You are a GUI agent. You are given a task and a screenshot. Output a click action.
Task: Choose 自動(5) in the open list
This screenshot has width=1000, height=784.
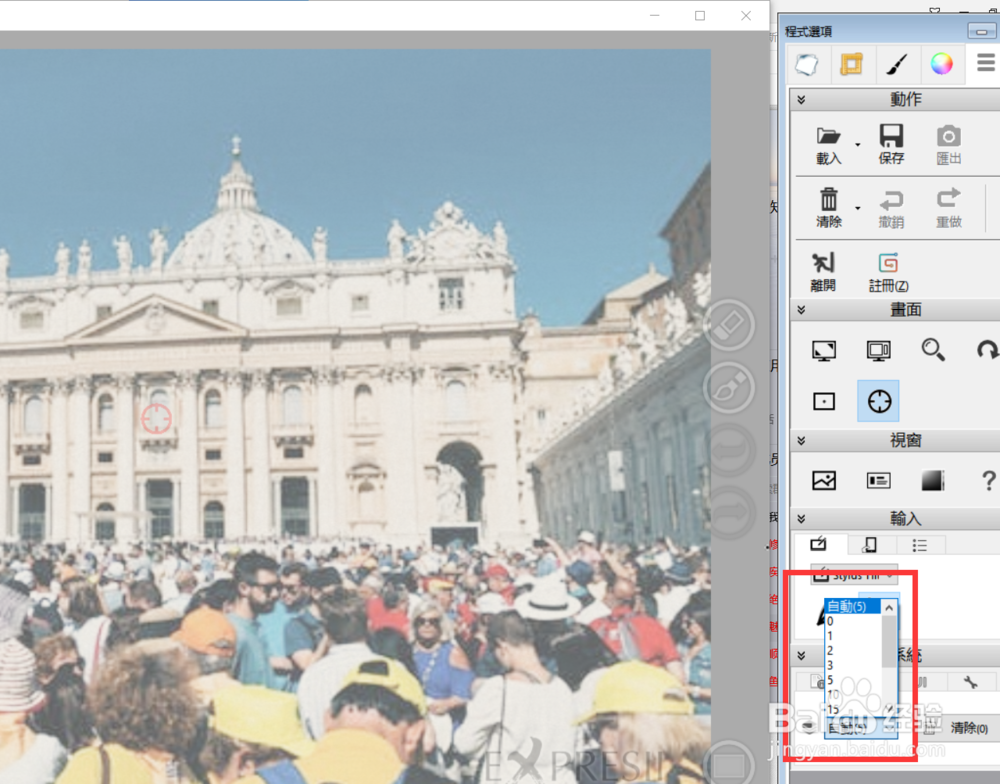[x=853, y=607]
